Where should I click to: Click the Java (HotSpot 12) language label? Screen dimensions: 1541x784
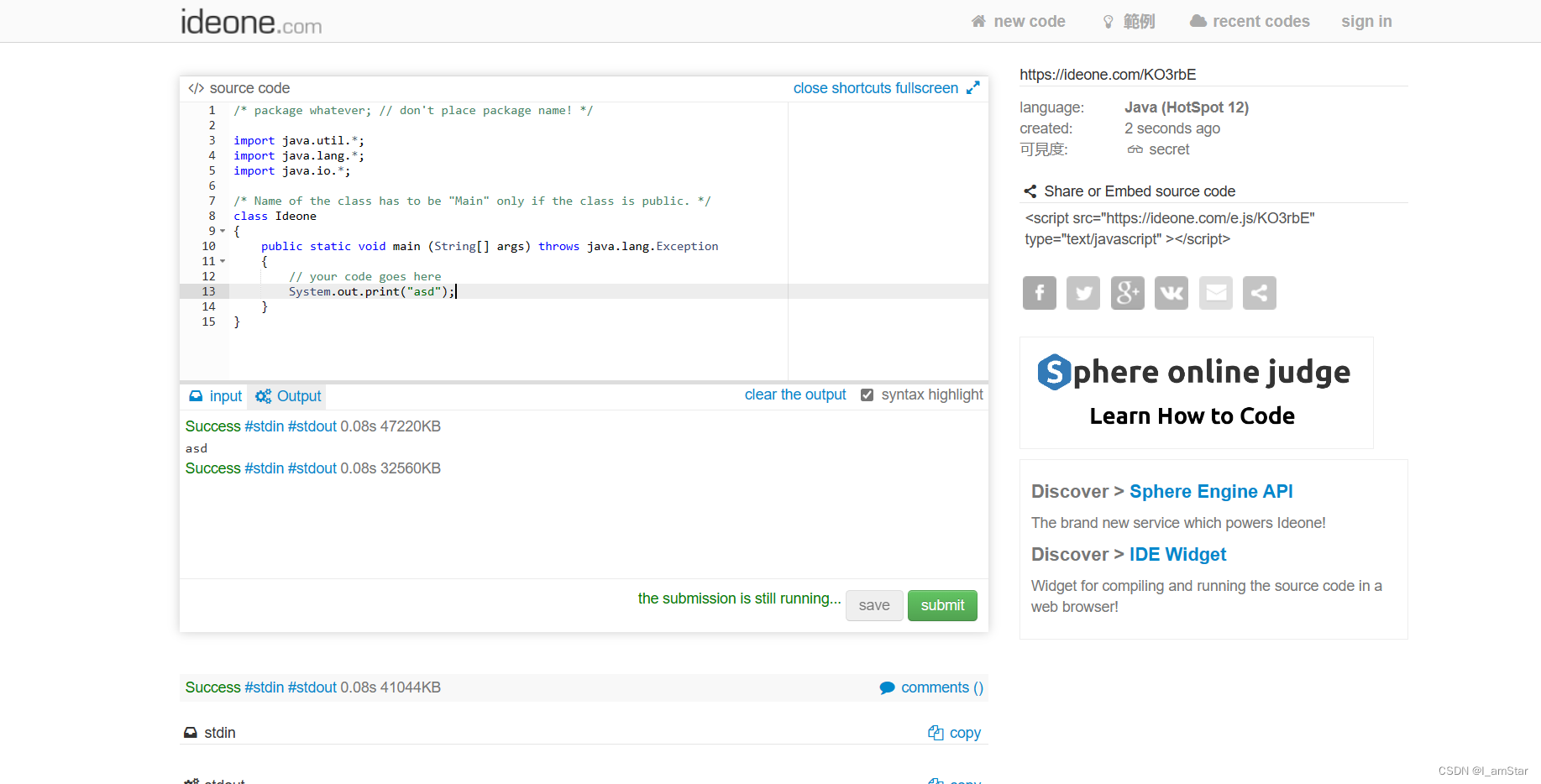click(x=1187, y=107)
